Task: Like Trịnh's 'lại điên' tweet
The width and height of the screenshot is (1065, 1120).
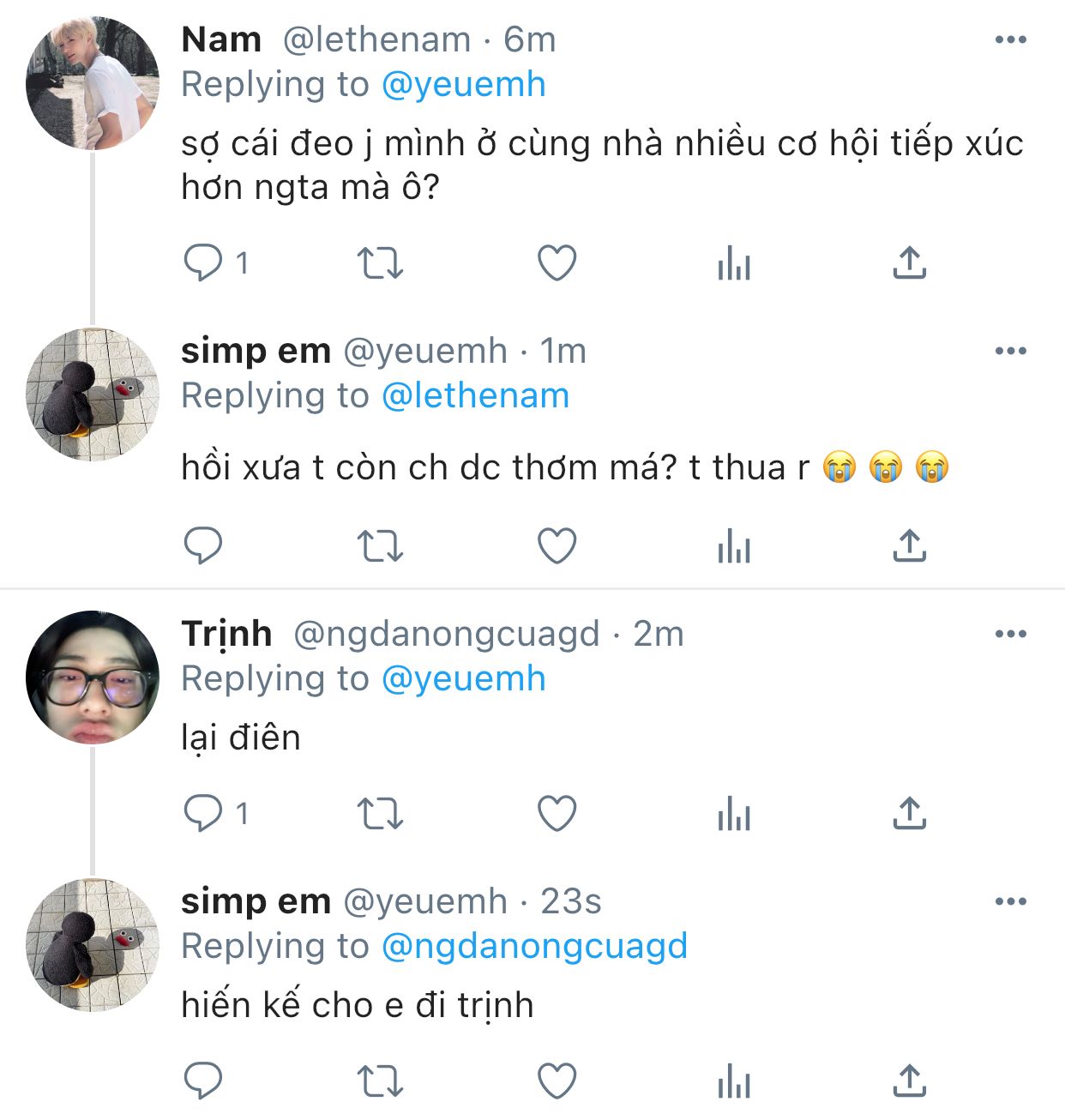Action: 557,813
